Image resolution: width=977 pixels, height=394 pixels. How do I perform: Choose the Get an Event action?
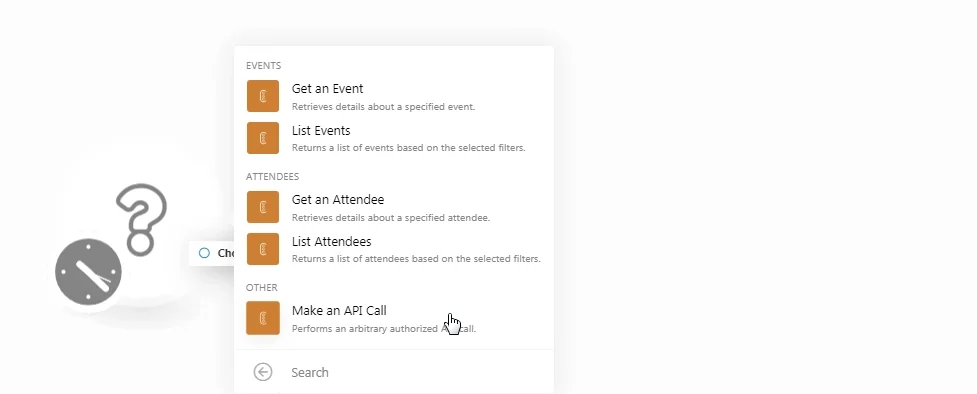point(394,96)
